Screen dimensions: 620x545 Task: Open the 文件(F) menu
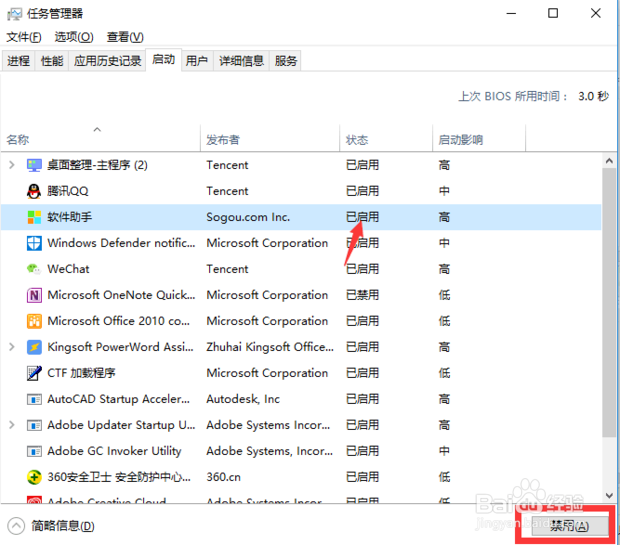24,37
